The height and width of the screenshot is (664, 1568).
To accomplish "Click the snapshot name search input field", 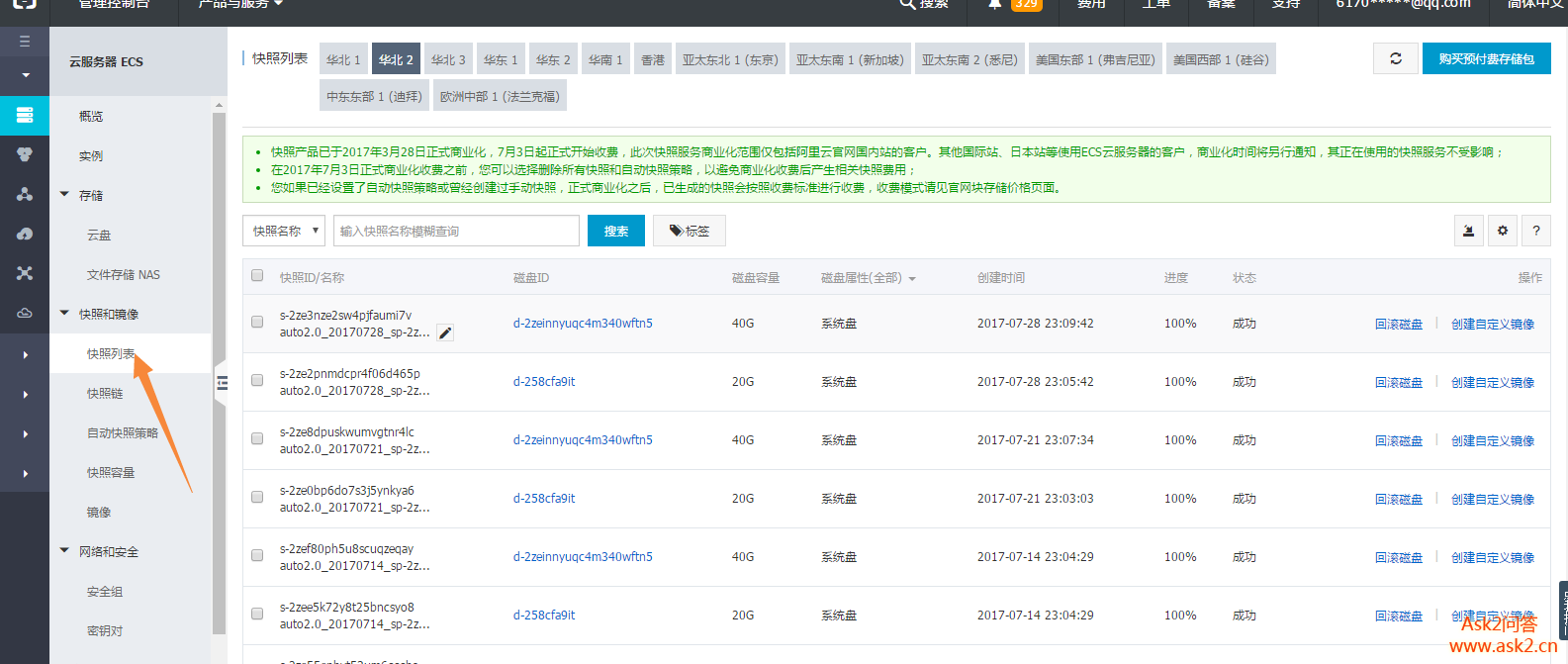I will coord(456,231).
